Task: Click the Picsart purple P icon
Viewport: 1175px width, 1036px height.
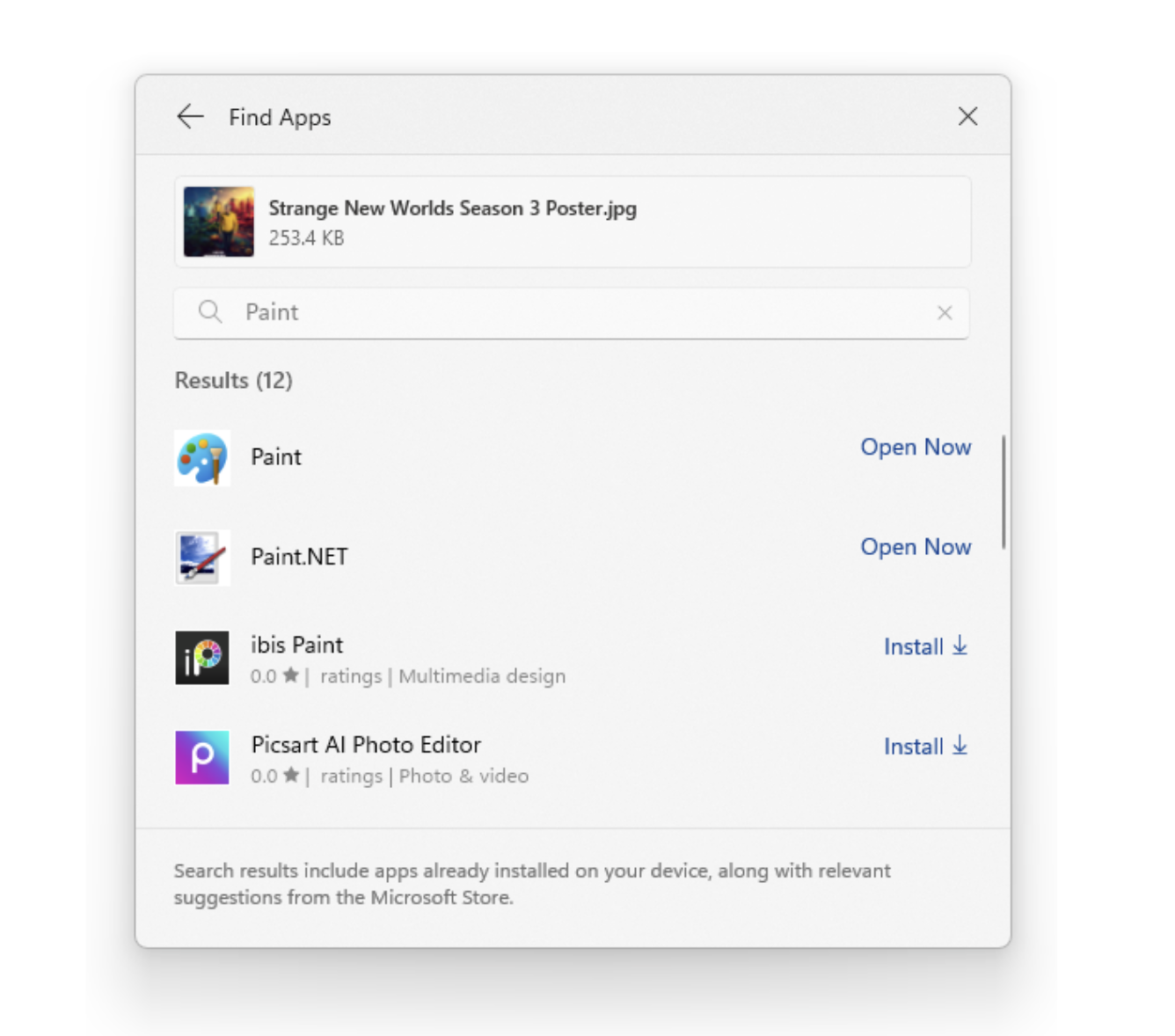Action: (x=202, y=757)
